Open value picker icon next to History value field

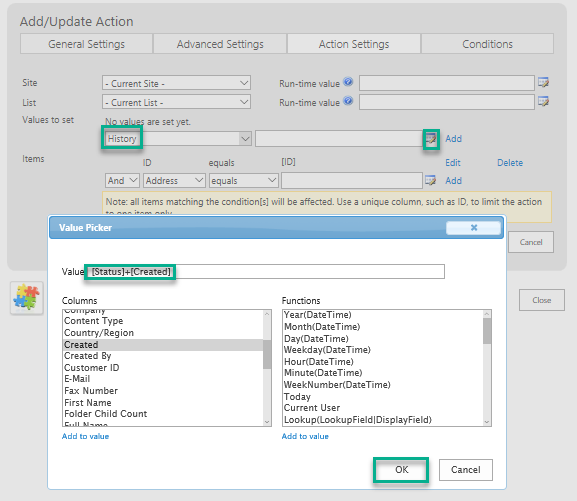click(431, 139)
